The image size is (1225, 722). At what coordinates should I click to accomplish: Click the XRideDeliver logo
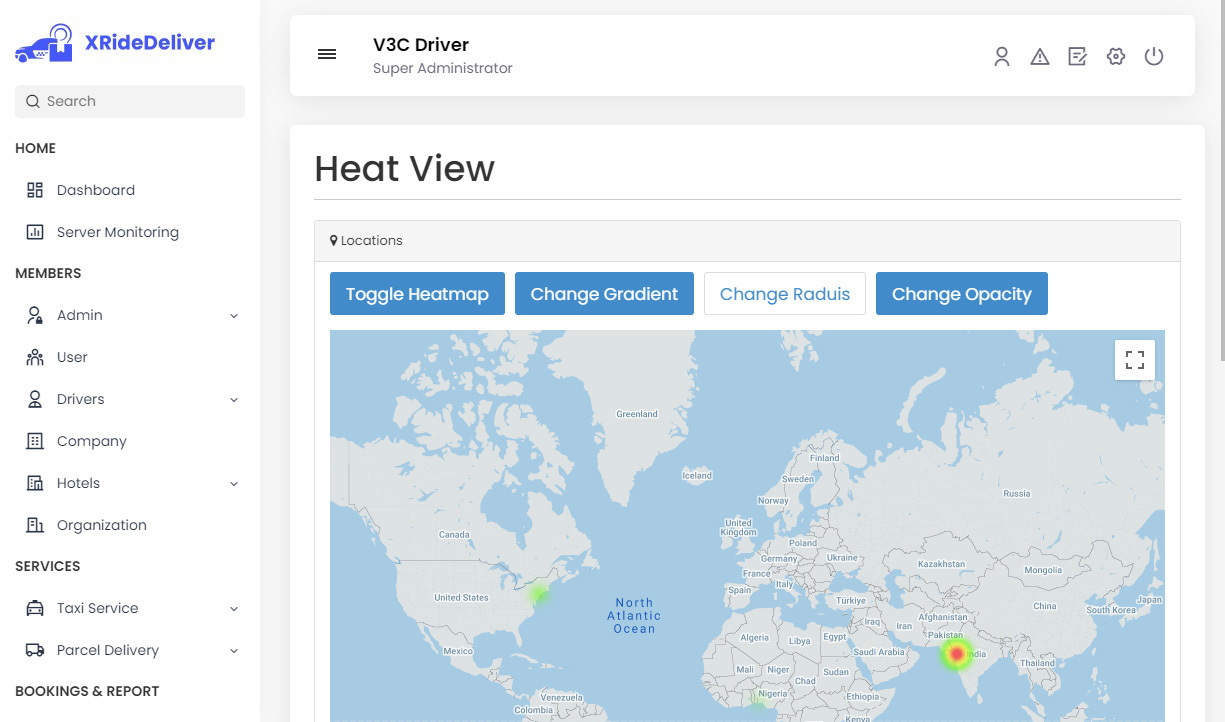coord(115,43)
